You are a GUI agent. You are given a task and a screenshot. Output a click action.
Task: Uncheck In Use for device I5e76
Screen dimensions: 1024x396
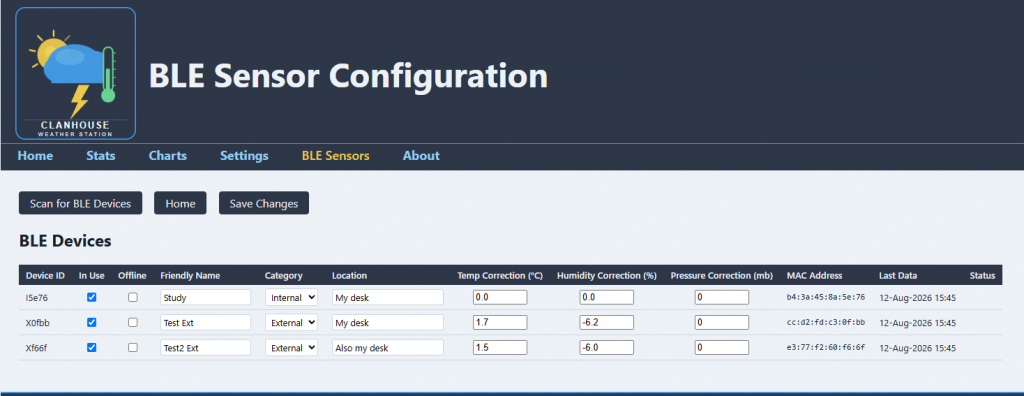[91, 297]
